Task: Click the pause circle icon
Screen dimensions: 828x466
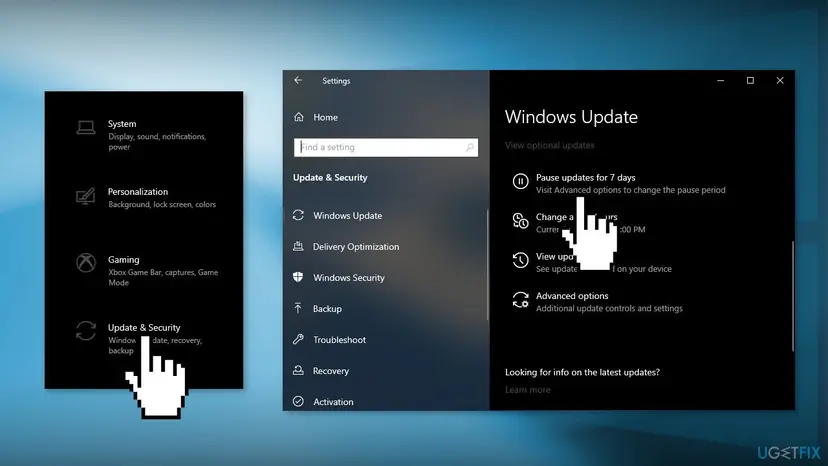Action: [x=520, y=181]
